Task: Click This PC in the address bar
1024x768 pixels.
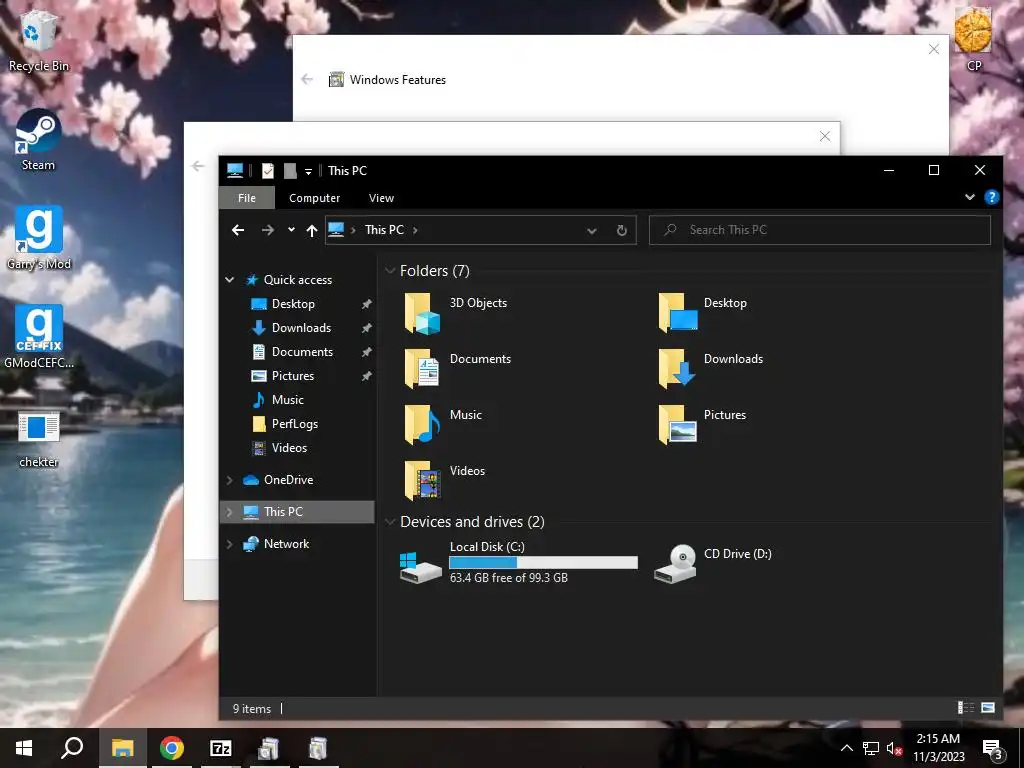Action: coord(385,230)
